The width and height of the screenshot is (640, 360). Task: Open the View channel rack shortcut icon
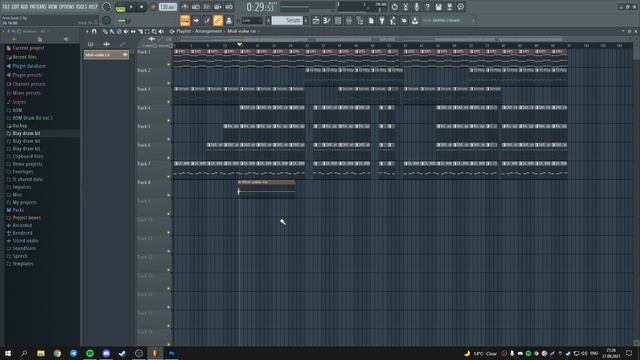point(338,20)
